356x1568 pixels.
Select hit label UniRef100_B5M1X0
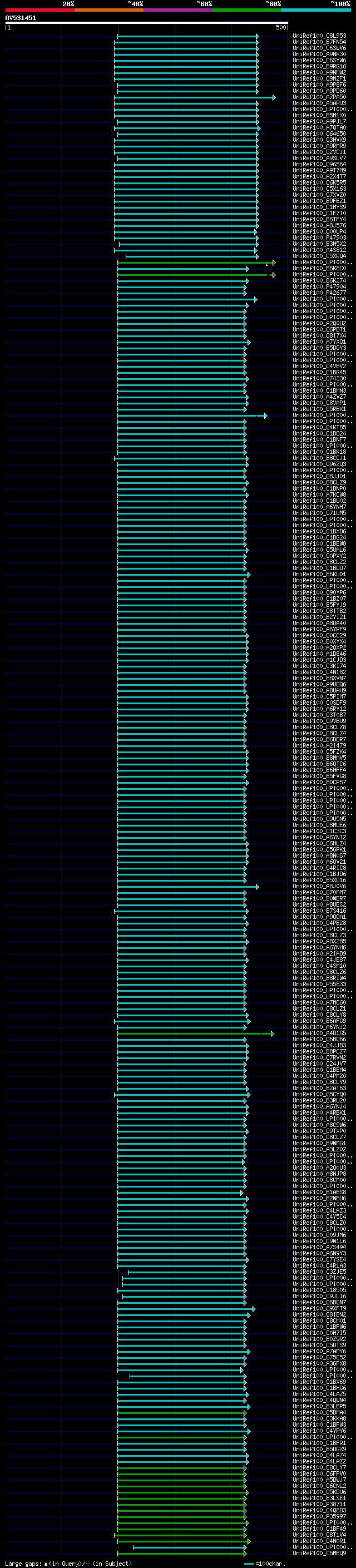319,116
